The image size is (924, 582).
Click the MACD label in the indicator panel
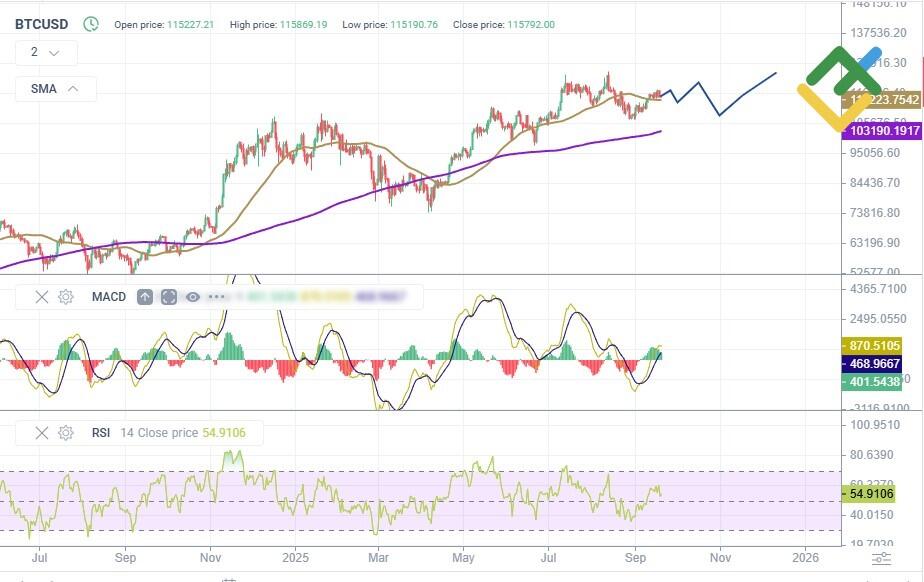point(108,296)
